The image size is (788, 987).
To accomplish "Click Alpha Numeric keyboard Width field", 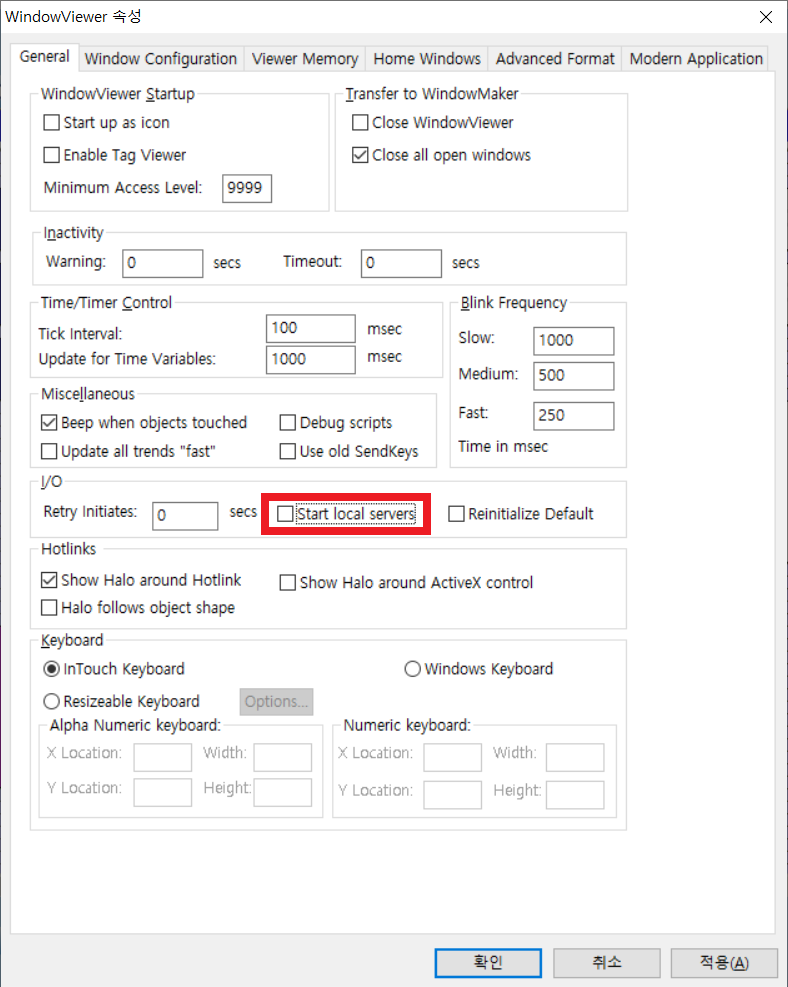I will [283, 757].
